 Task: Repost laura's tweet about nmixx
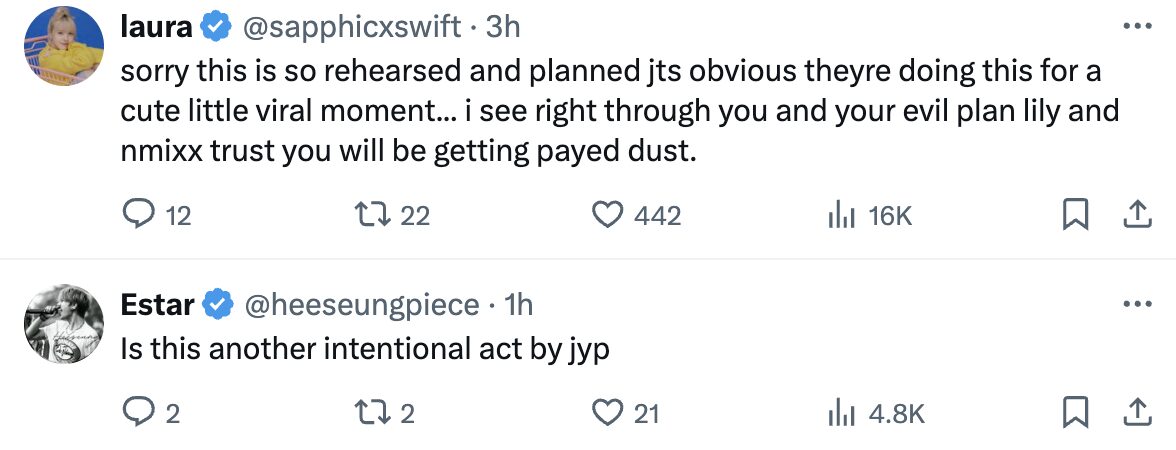[372, 215]
